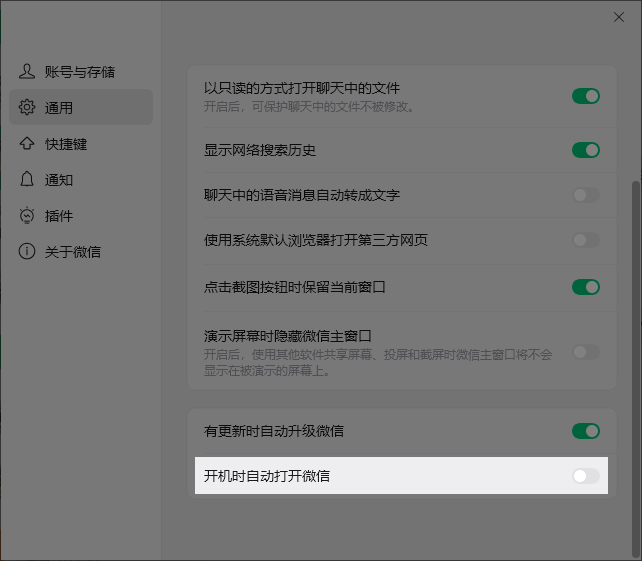Toggle 点击截图按钮时保留当前窗口 switch
This screenshot has width=642, height=561.
(586, 287)
